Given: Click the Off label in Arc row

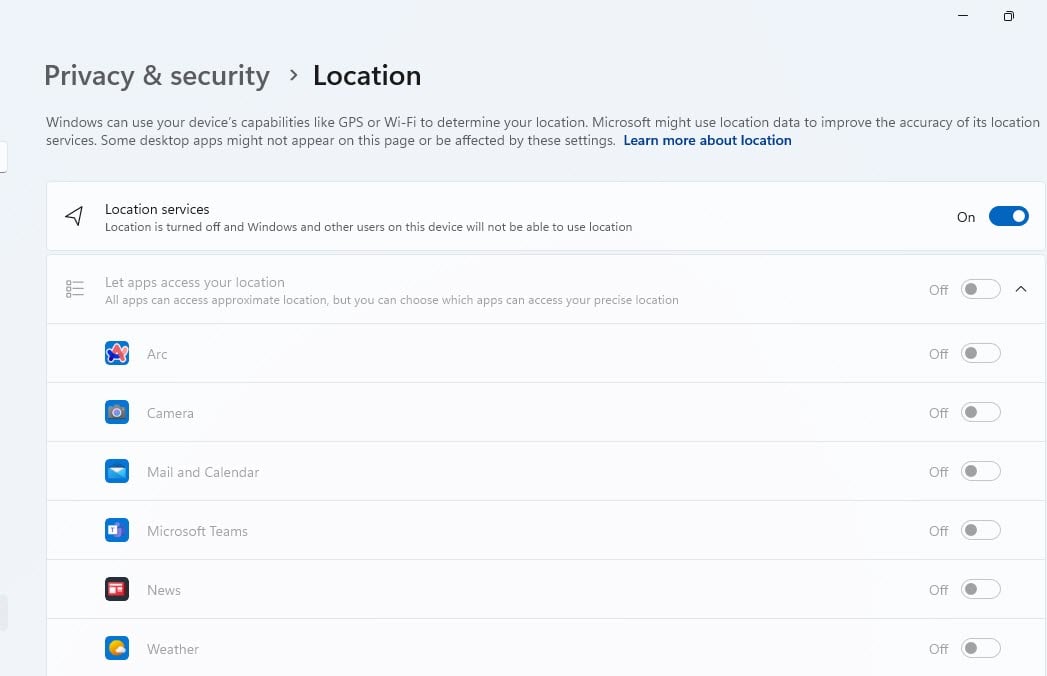Looking at the screenshot, I should coord(938,354).
